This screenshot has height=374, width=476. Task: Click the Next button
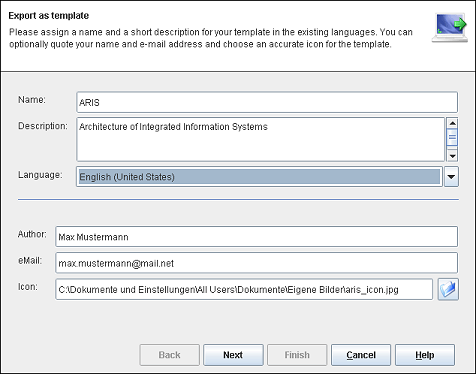[x=233, y=355]
